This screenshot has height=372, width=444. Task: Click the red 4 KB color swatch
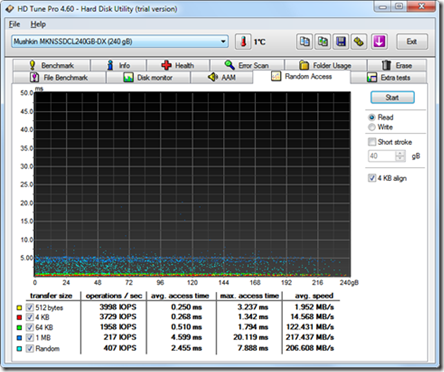[x=19, y=317]
